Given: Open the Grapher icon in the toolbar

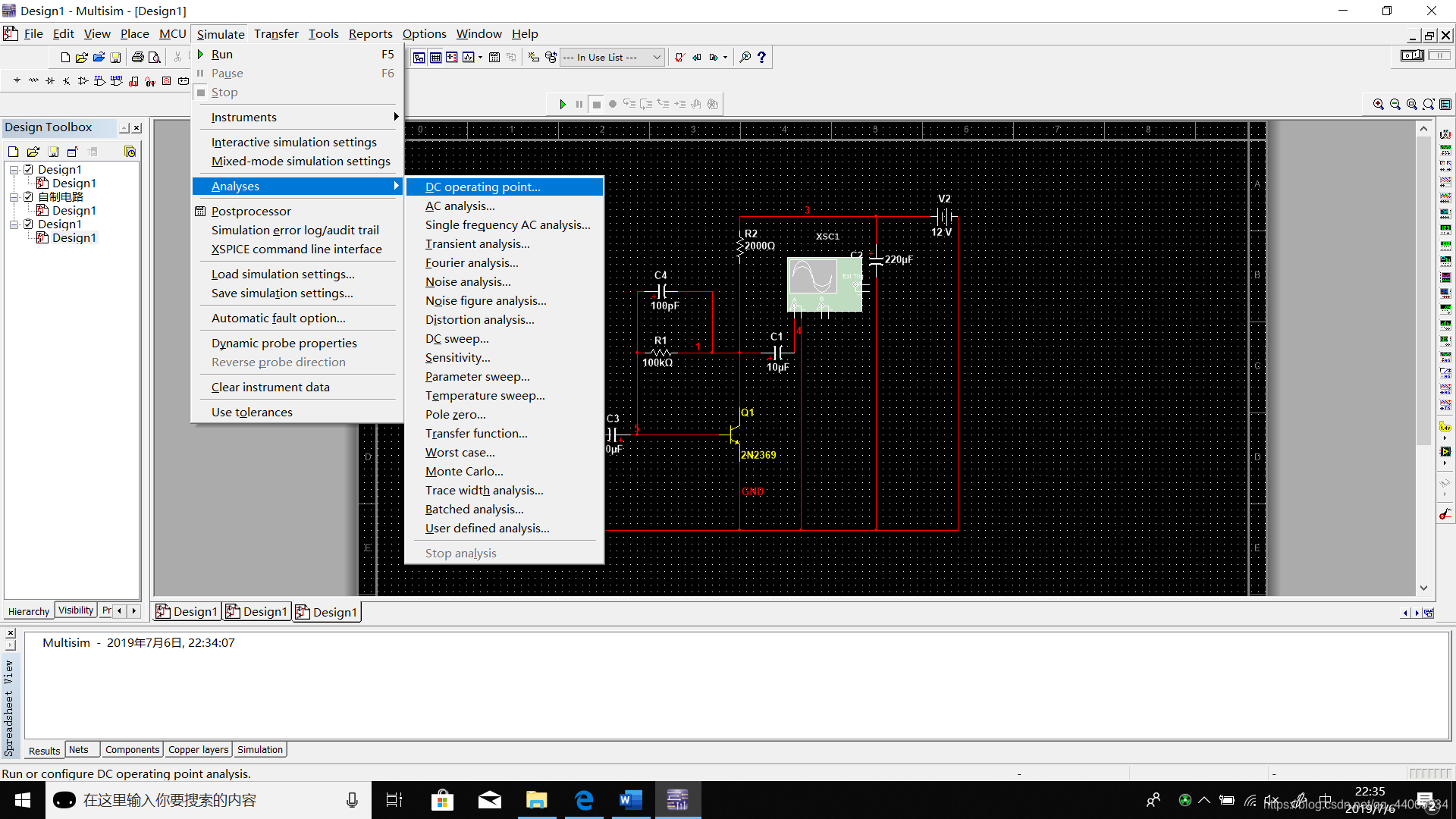Looking at the screenshot, I should point(469,58).
